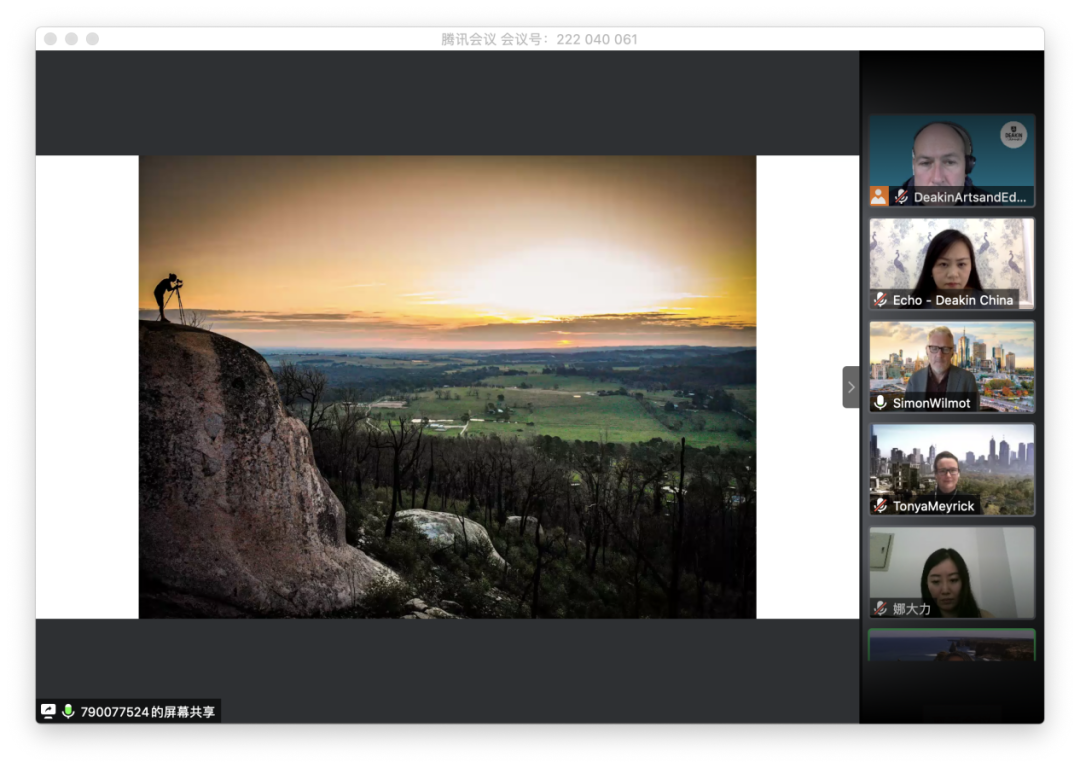Image resolution: width=1080 pixels, height=768 pixels.
Task: Click the shared sunset landscape photo
Action: click(447, 386)
